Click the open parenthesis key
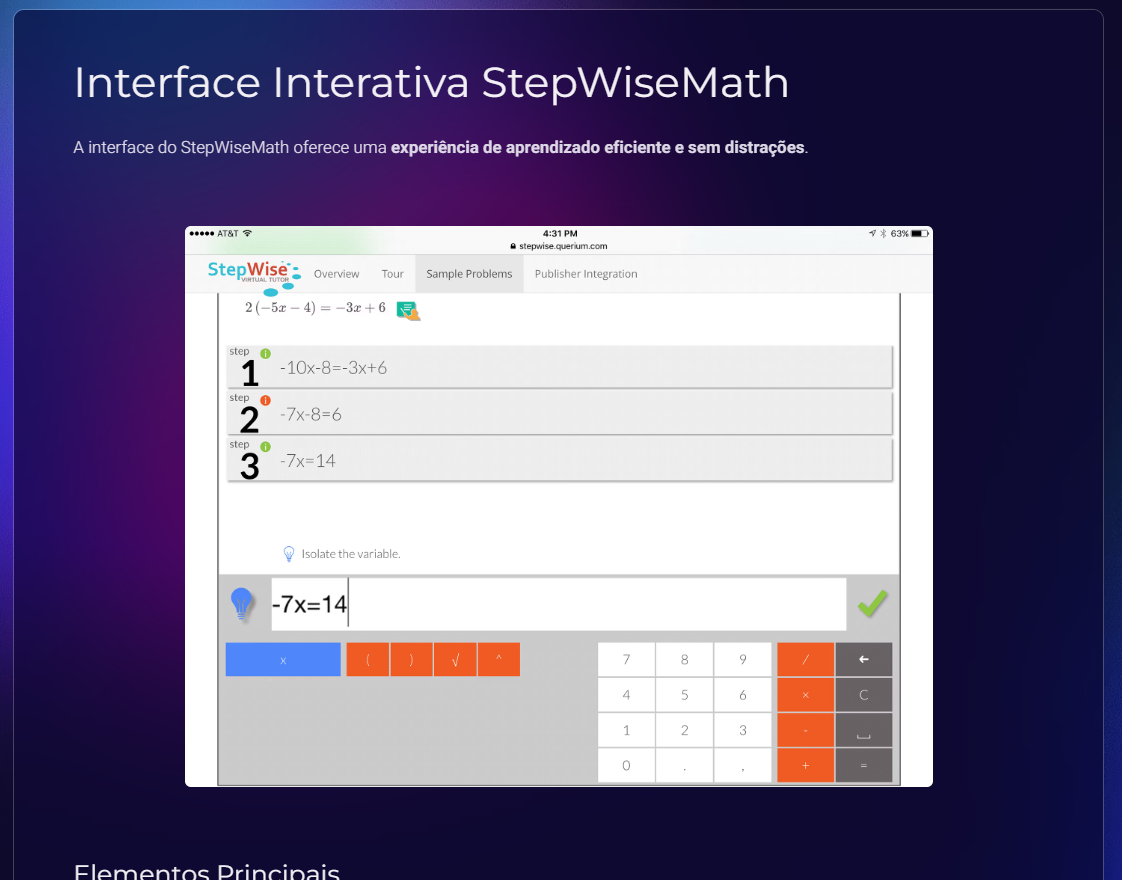Viewport: 1122px width, 880px height. (x=368, y=660)
